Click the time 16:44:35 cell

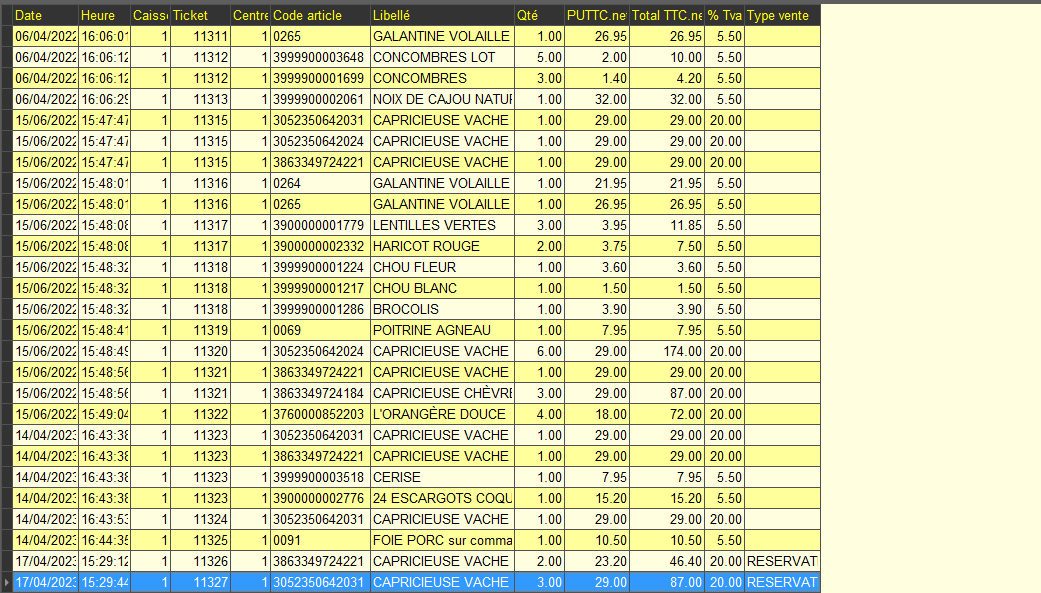pyautogui.click(x=104, y=541)
